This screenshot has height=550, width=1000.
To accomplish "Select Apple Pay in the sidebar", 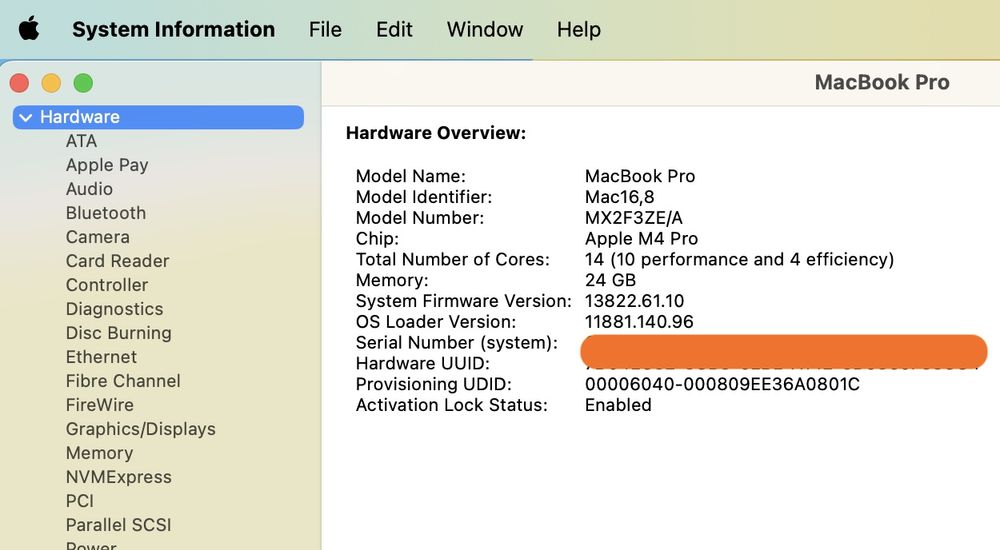I will [107, 165].
